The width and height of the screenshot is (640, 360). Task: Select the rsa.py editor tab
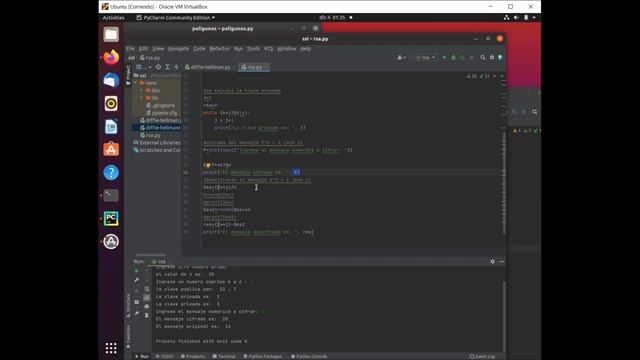(254, 67)
